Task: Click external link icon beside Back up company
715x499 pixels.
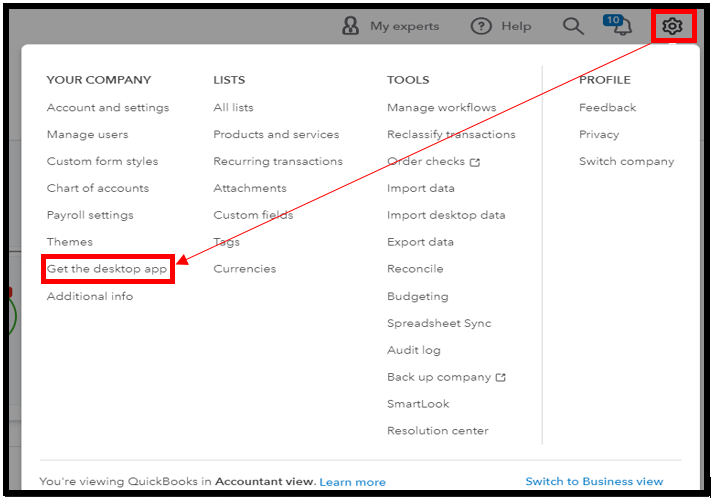Action: point(500,378)
